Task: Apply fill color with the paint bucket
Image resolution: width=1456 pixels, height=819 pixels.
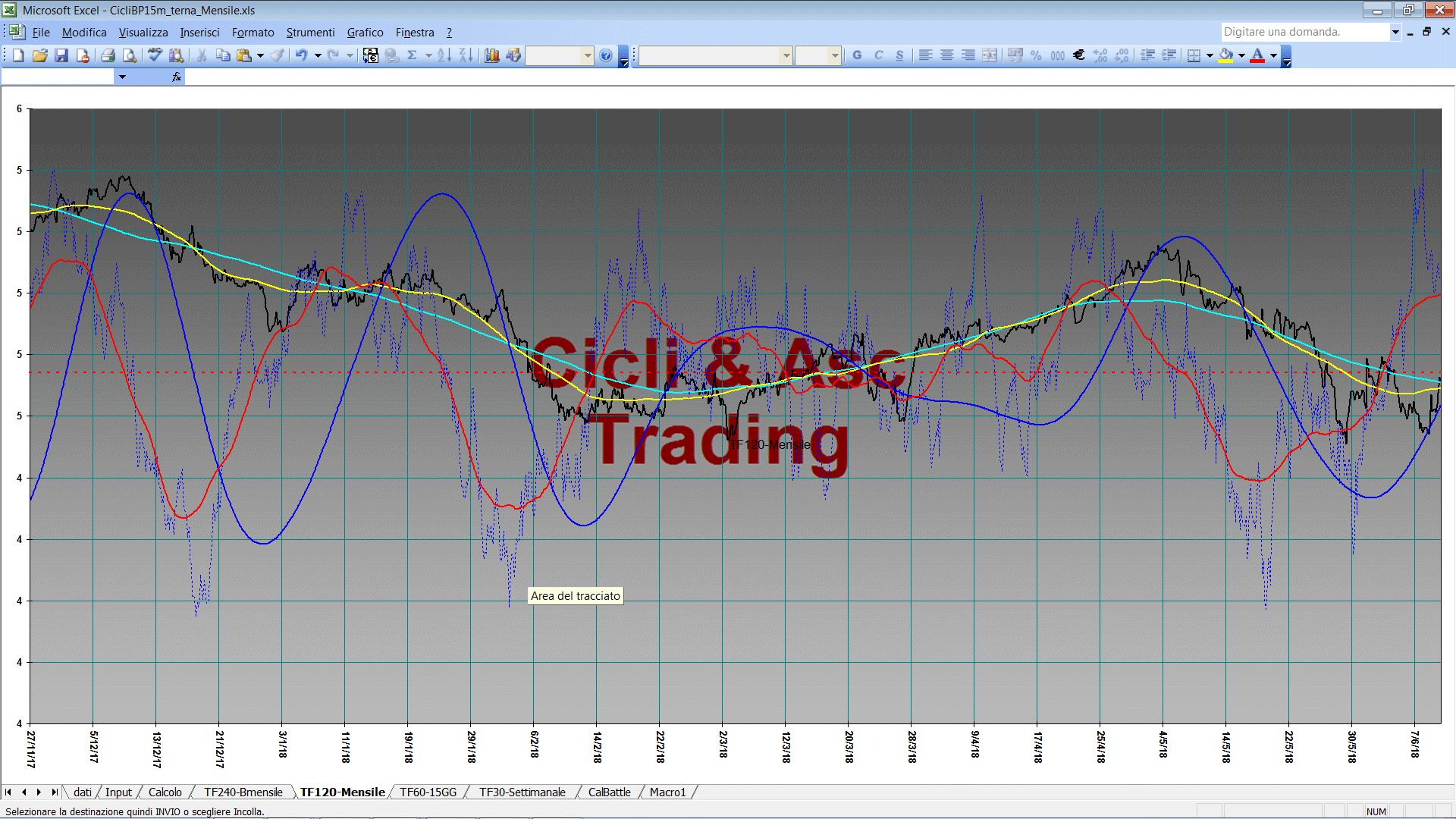Action: point(1225,55)
